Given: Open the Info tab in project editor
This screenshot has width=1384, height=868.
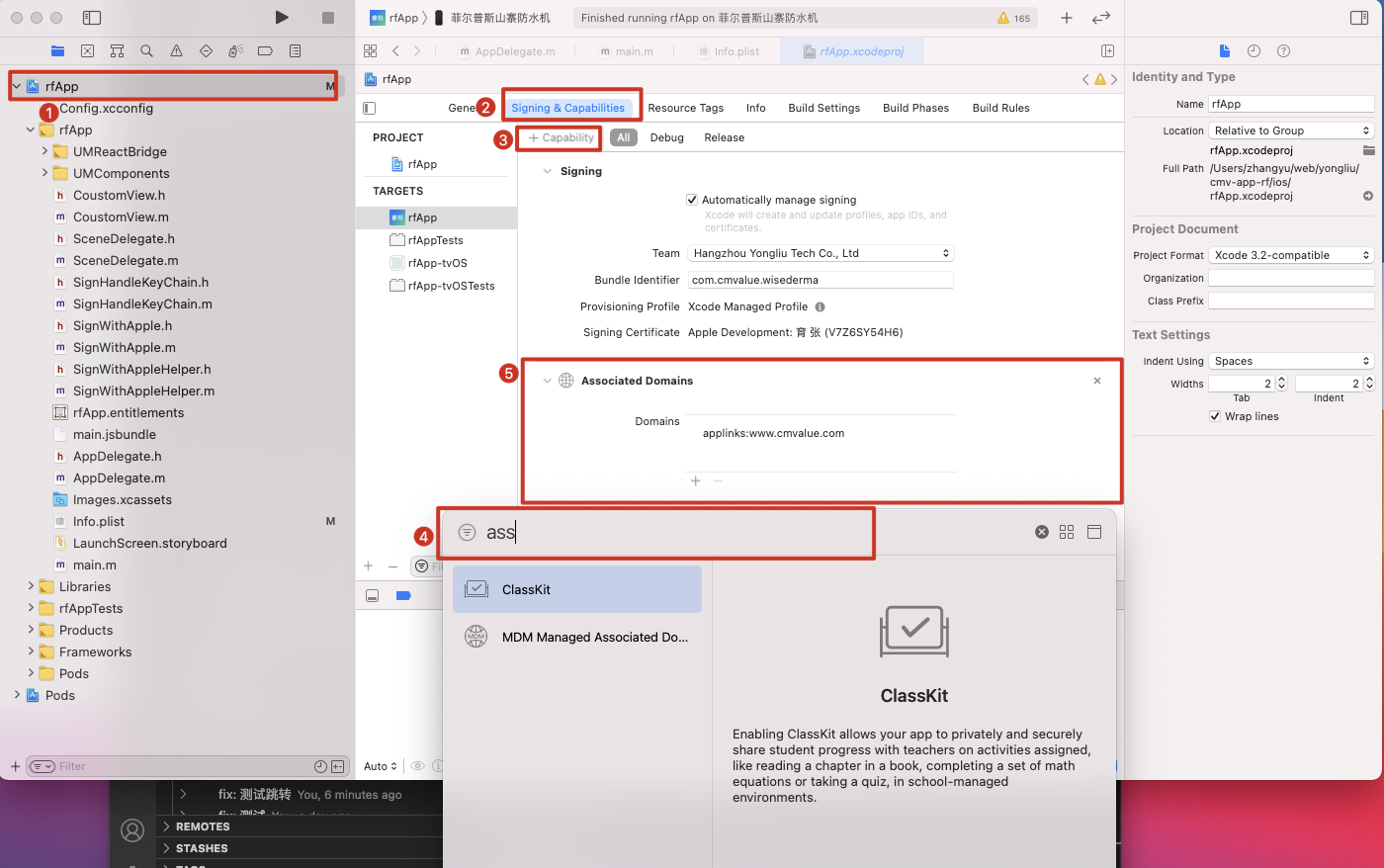Looking at the screenshot, I should [x=755, y=108].
